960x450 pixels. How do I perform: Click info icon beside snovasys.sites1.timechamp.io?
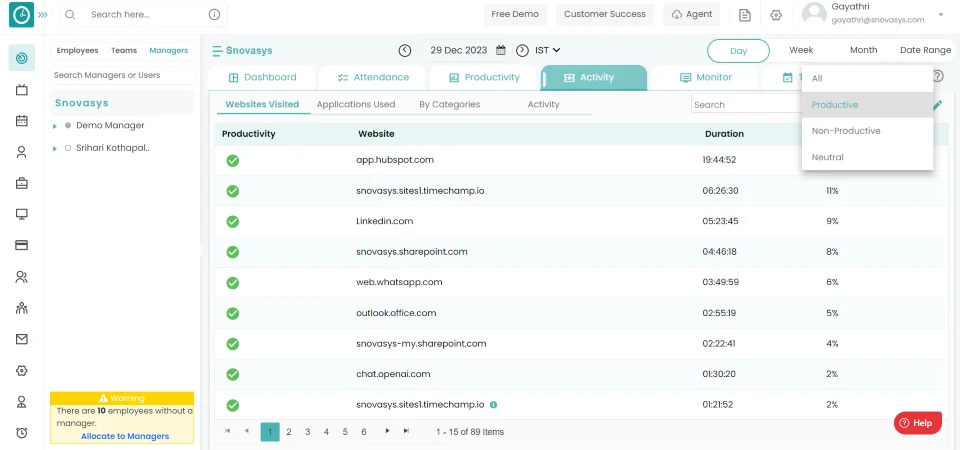click(493, 404)
